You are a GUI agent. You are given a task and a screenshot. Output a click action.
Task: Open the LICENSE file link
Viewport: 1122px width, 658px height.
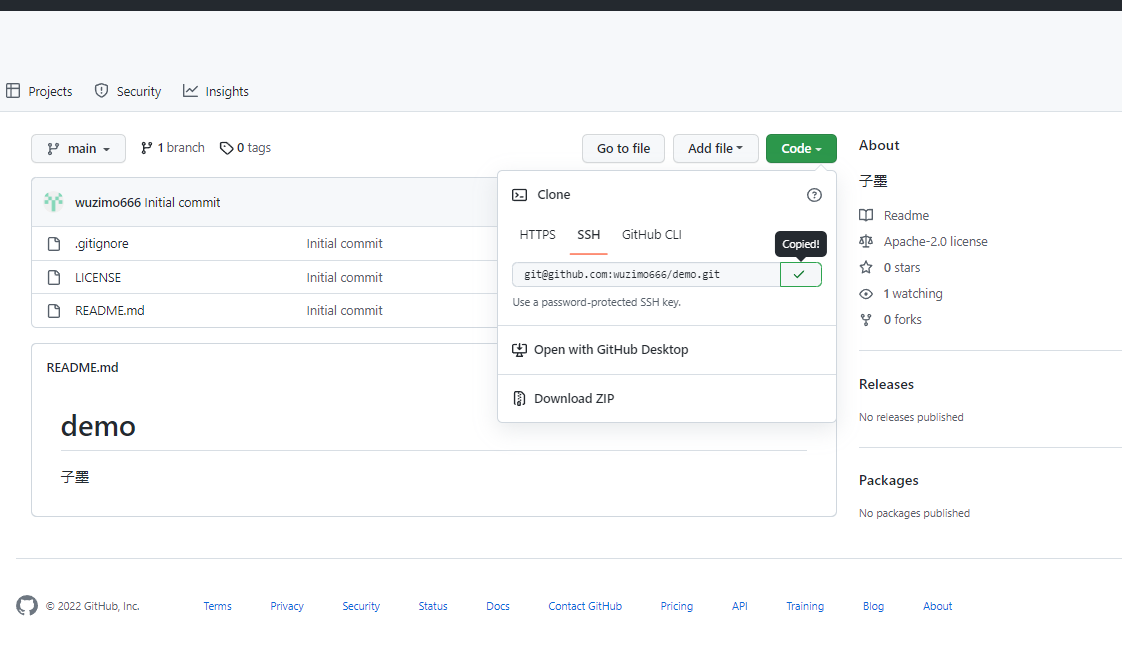point(98,277)
